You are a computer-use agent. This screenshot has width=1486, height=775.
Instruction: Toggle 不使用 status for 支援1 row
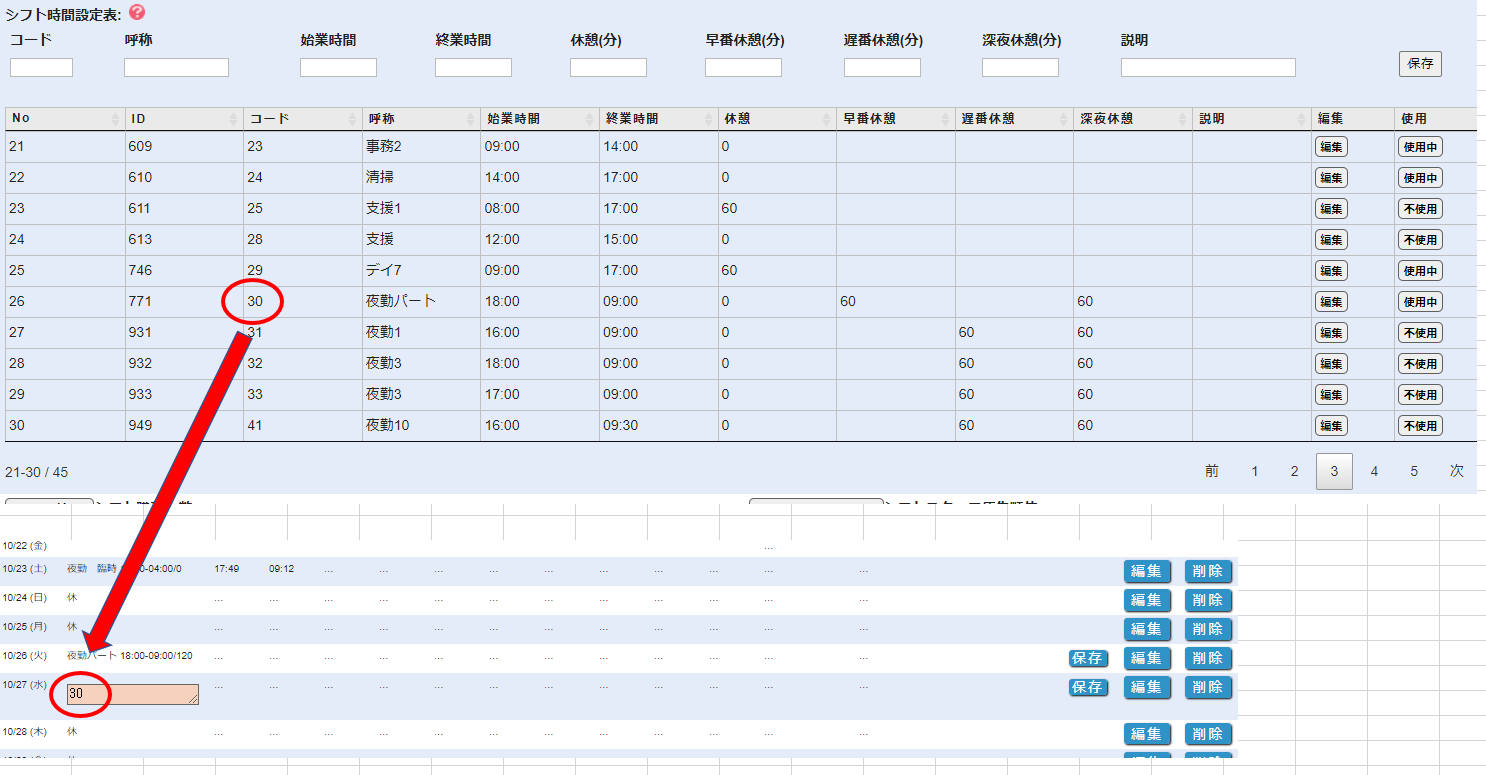1419,210
